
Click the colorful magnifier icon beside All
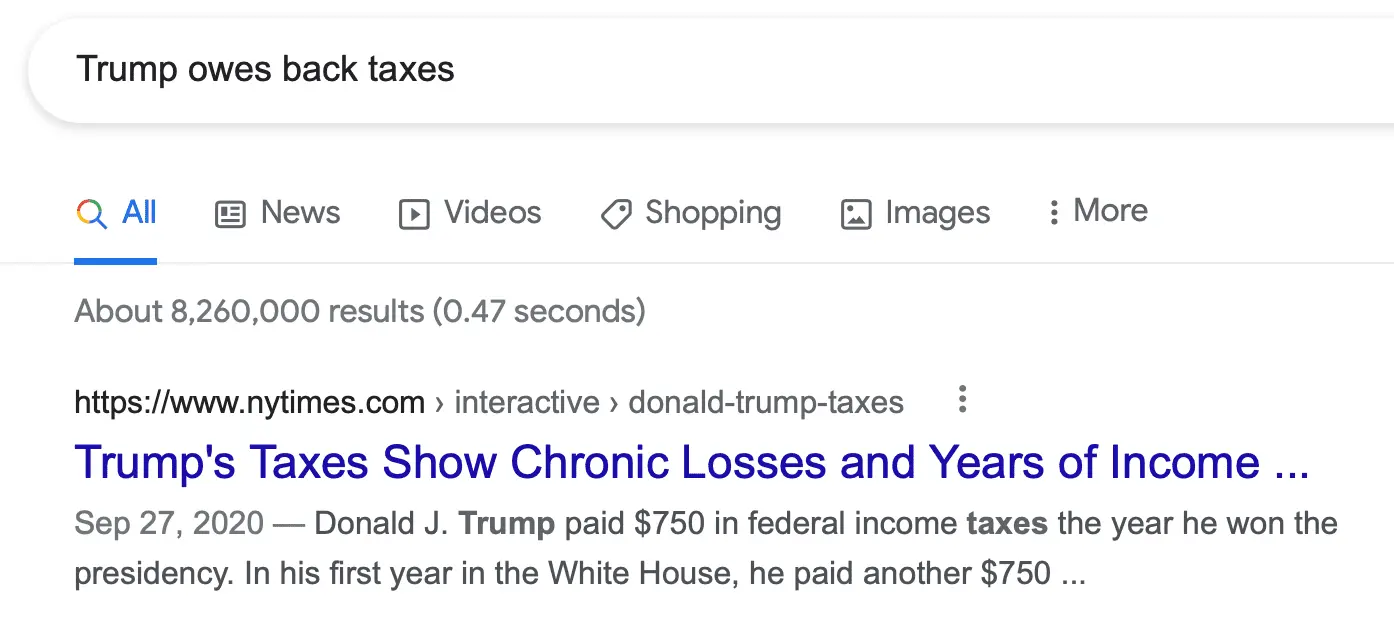[x=91, y=213]
